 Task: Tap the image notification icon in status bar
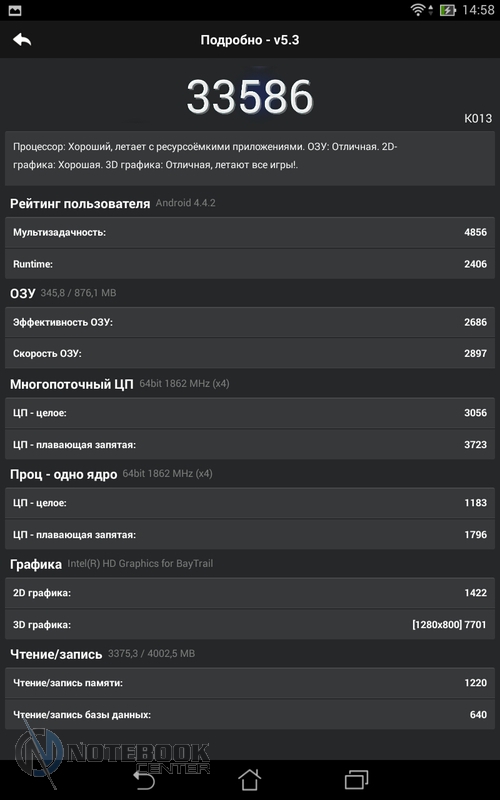tap(15, 10)
